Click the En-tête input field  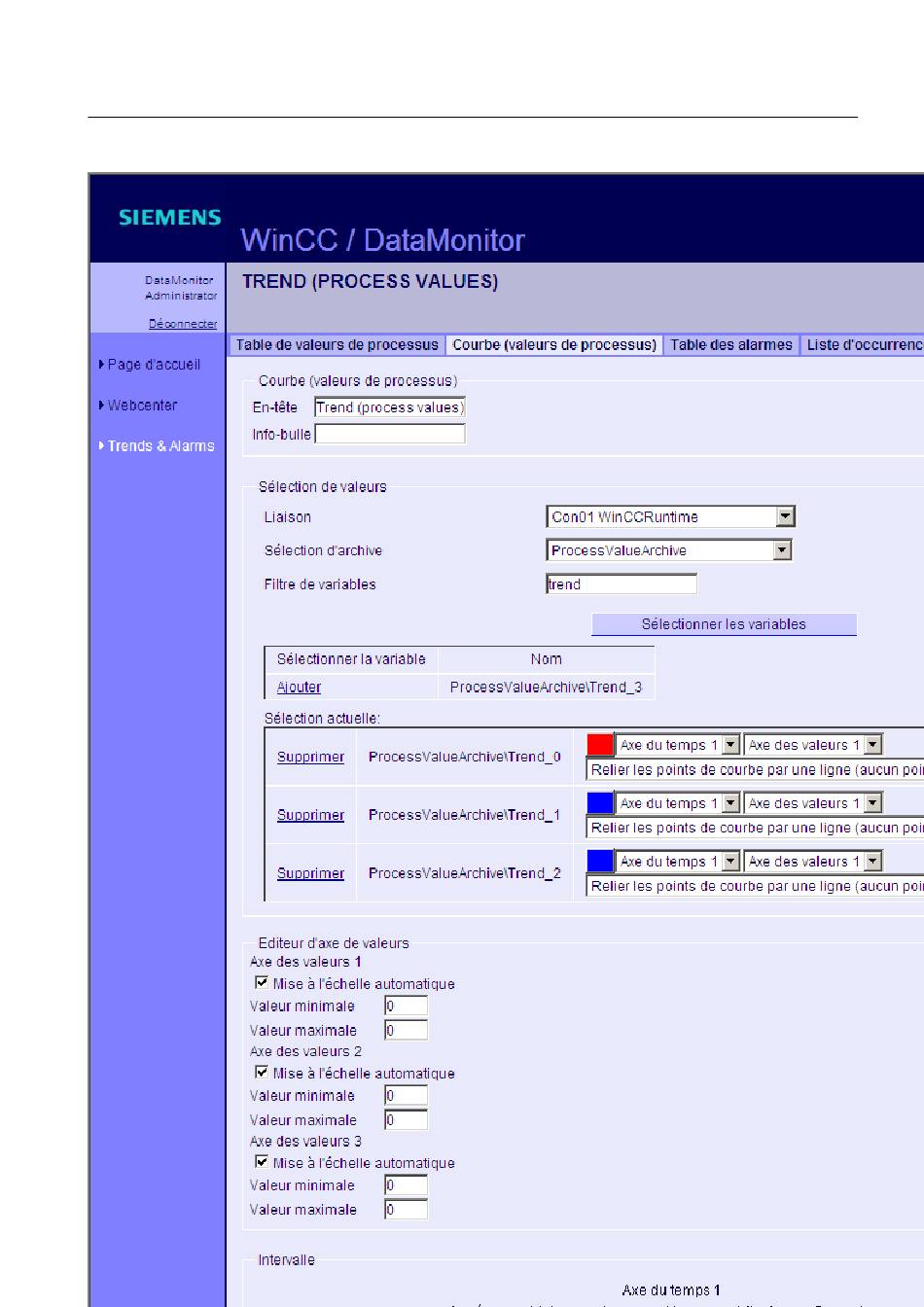coord(390,407)
